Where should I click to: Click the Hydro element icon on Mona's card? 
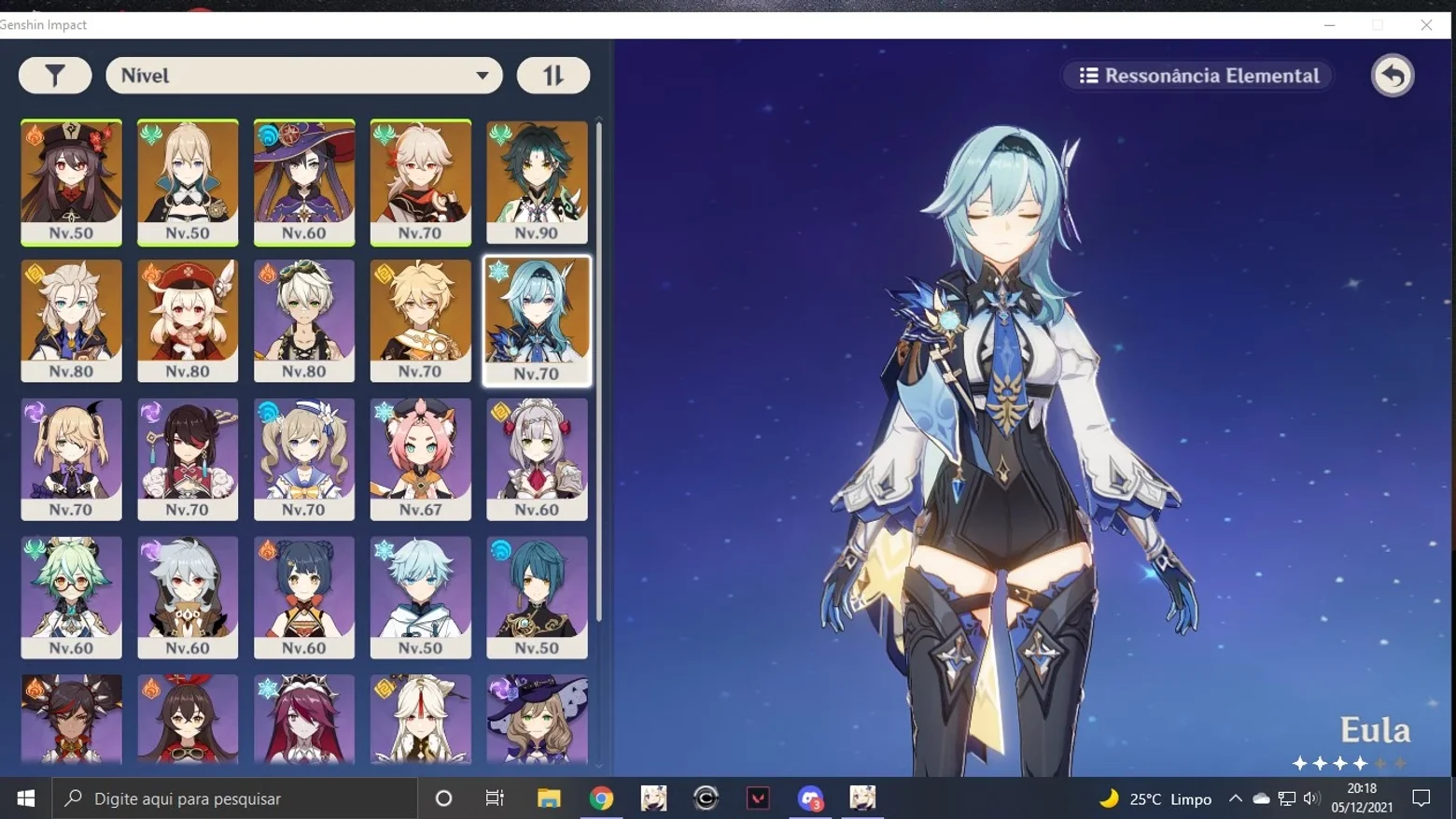point(268,136)
